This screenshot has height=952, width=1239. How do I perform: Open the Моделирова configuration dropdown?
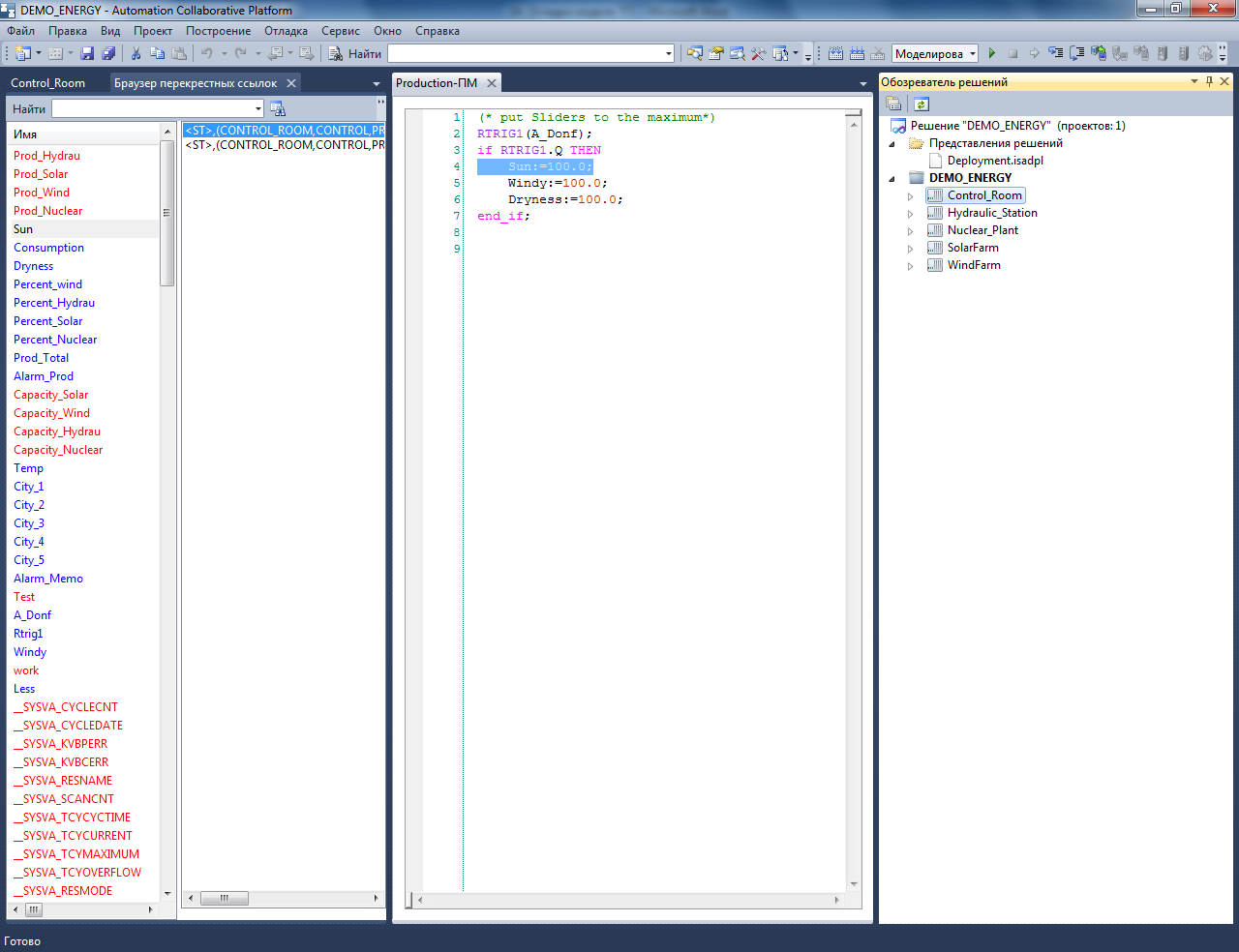[x=973, y=53]
